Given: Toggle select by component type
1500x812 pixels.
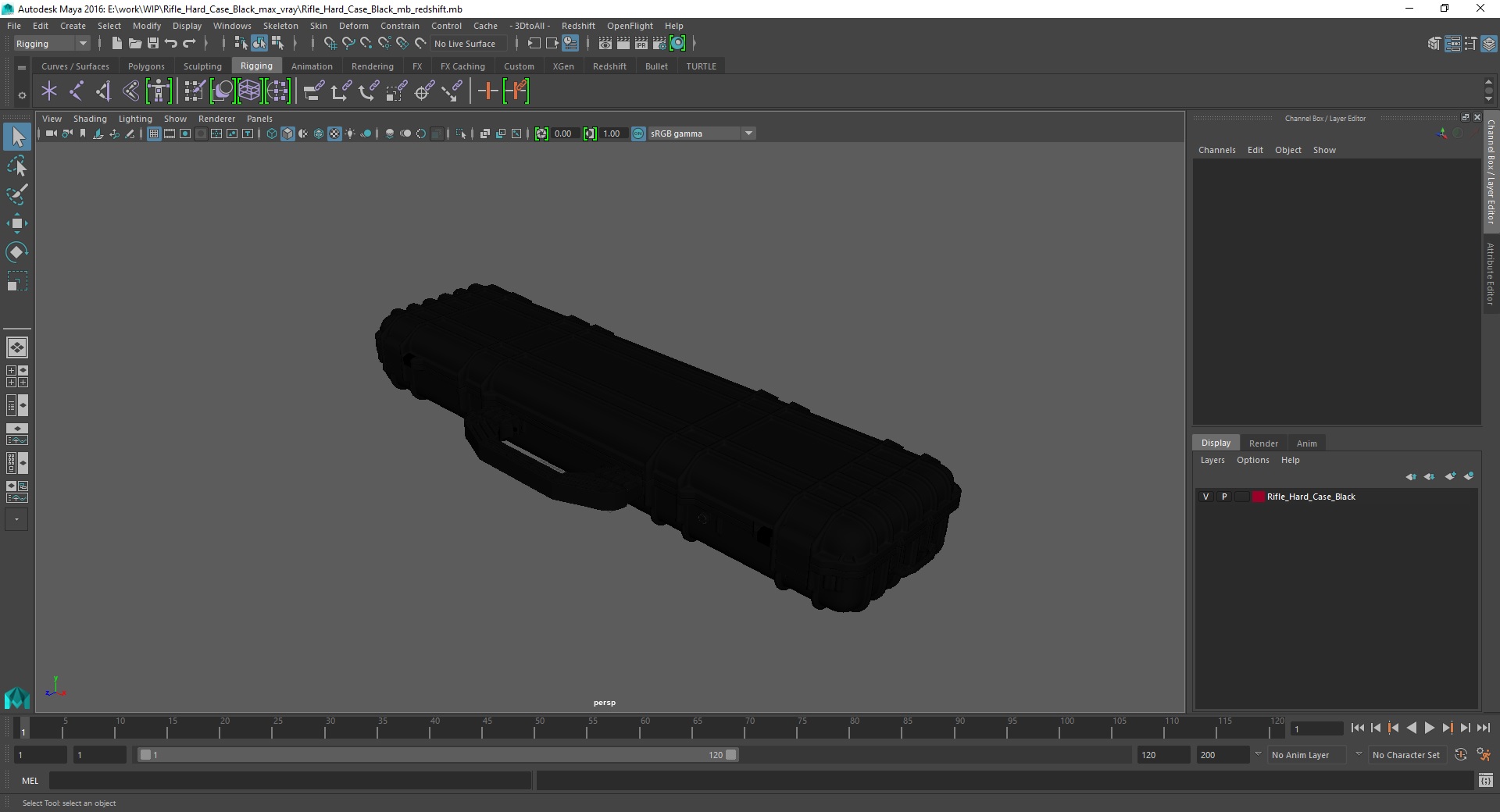Looking at the screenshot, I should tap(277, 44).
